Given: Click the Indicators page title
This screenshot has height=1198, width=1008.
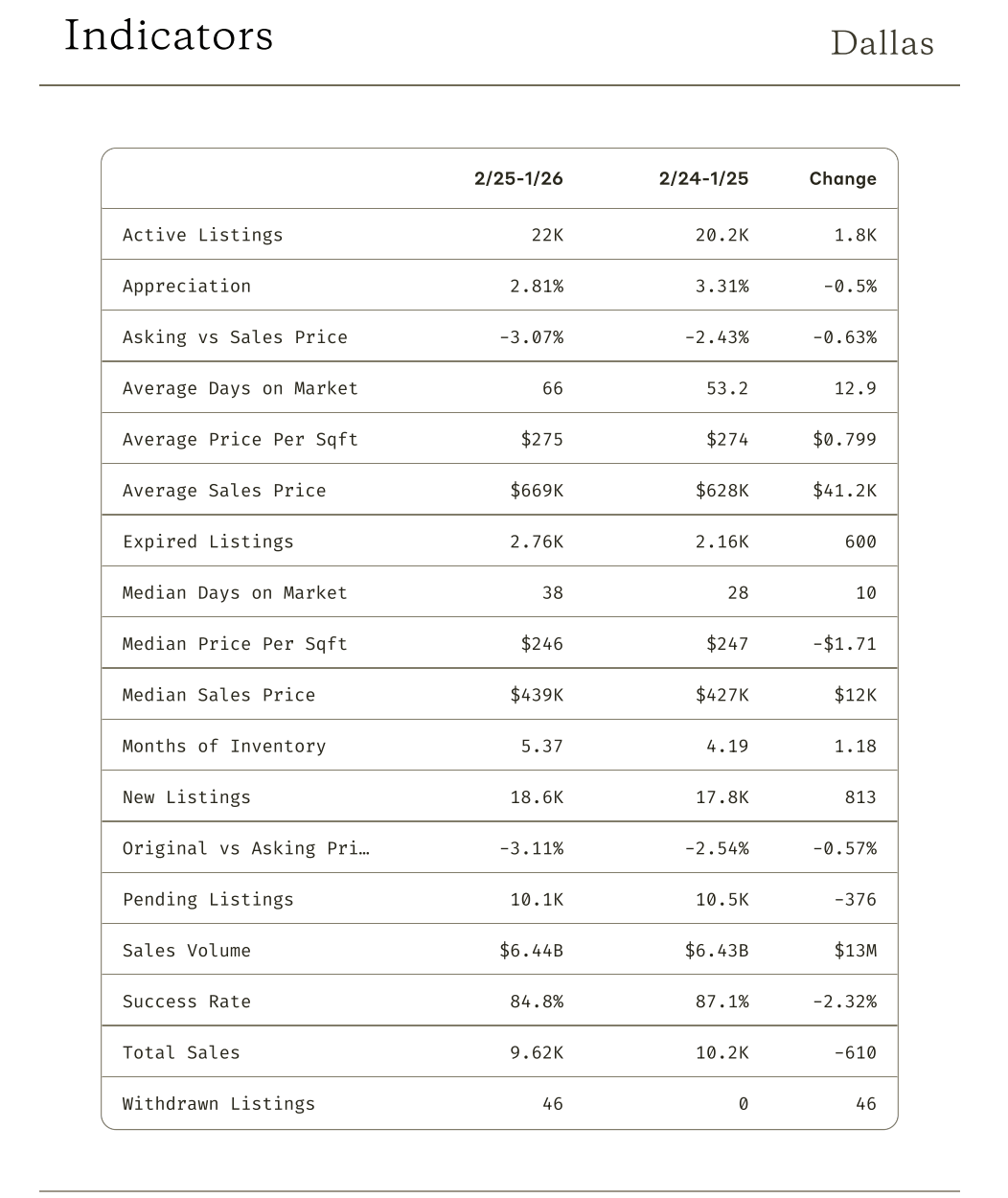Looking at the screenshot, I should 169,36.
